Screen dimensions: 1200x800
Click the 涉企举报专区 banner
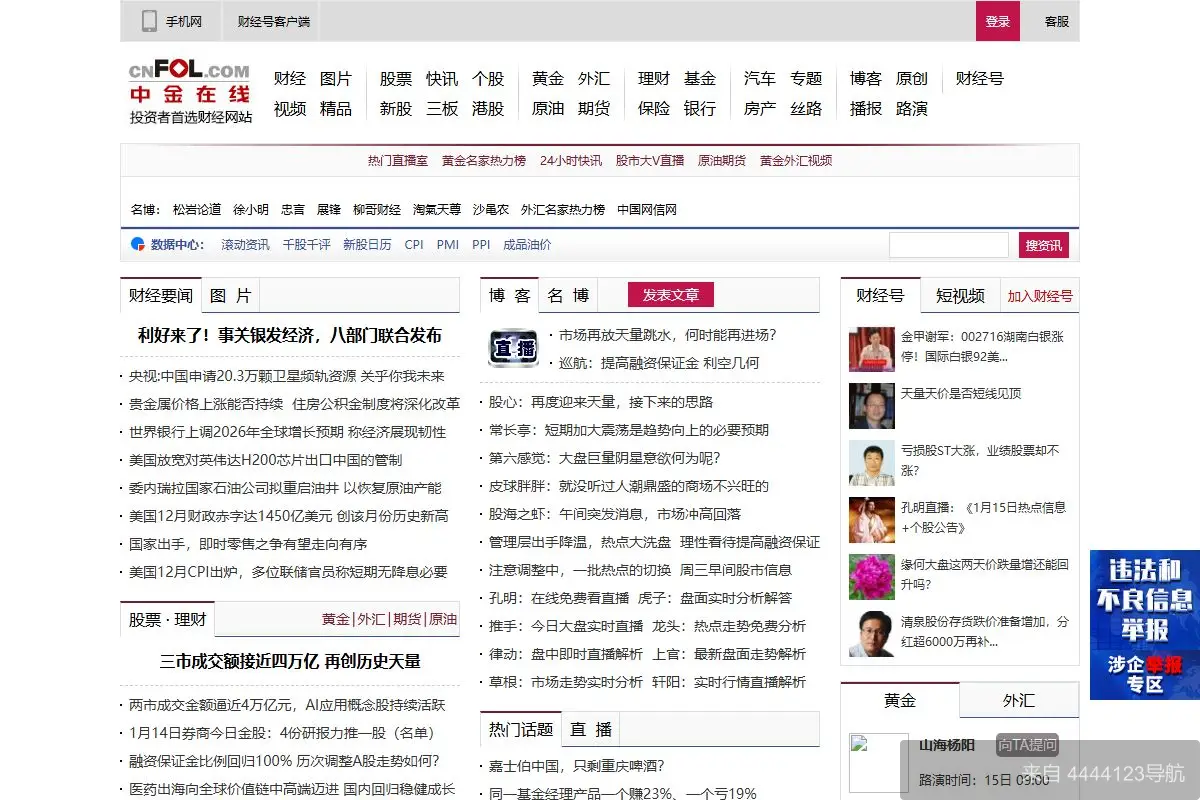click(x=1145, y=674)
